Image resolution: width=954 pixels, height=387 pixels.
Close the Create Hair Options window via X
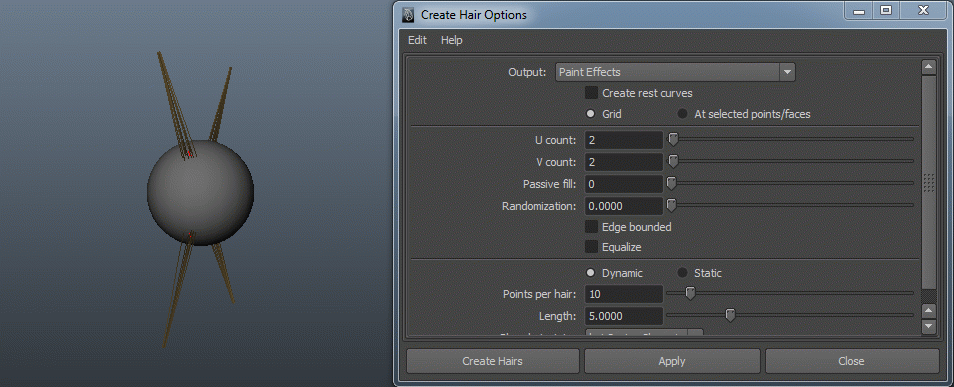click(923, 10)
